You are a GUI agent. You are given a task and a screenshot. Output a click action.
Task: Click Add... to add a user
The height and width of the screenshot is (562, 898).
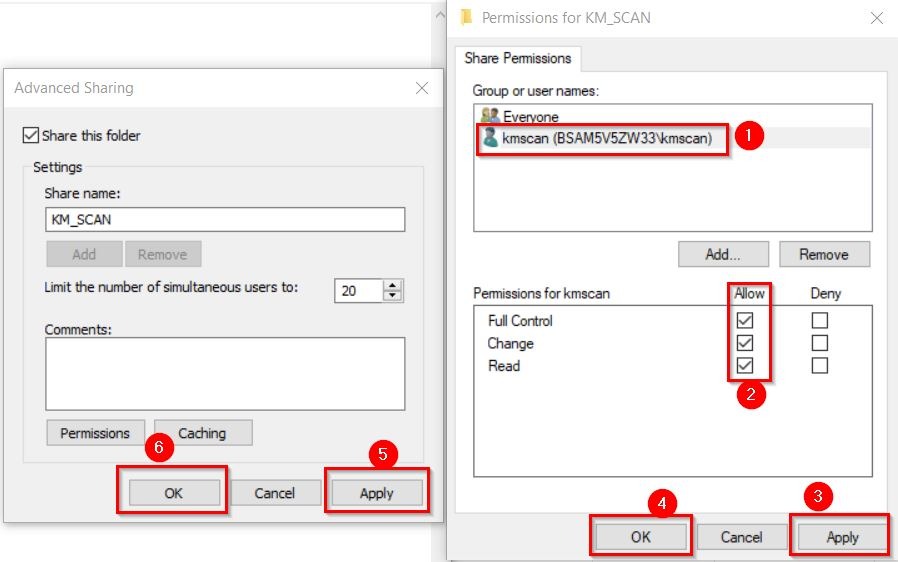(x=722, y=254)
